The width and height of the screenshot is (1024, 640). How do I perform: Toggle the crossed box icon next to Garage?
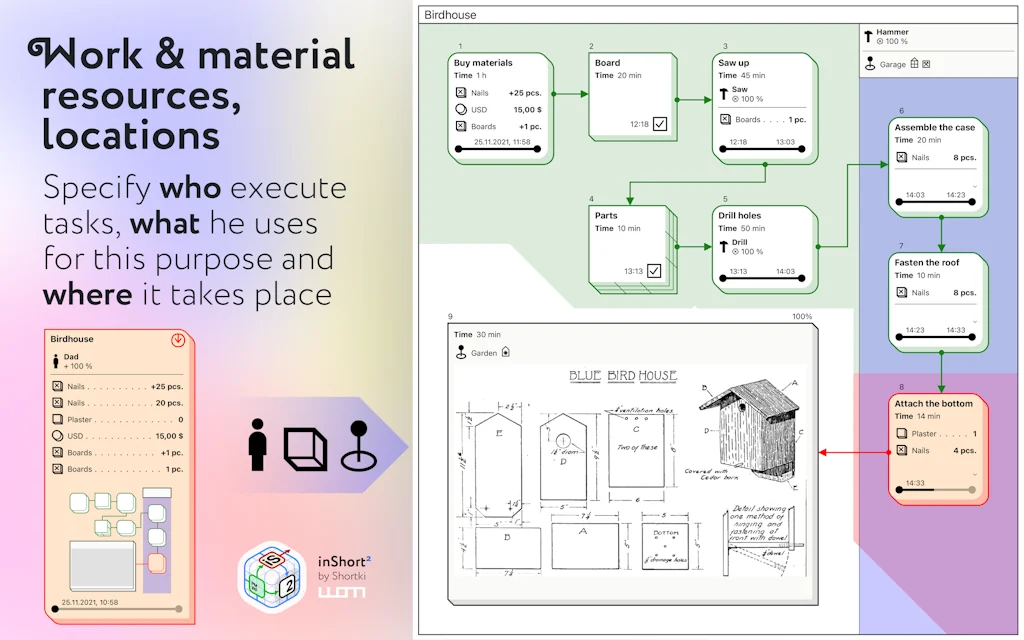926,64
